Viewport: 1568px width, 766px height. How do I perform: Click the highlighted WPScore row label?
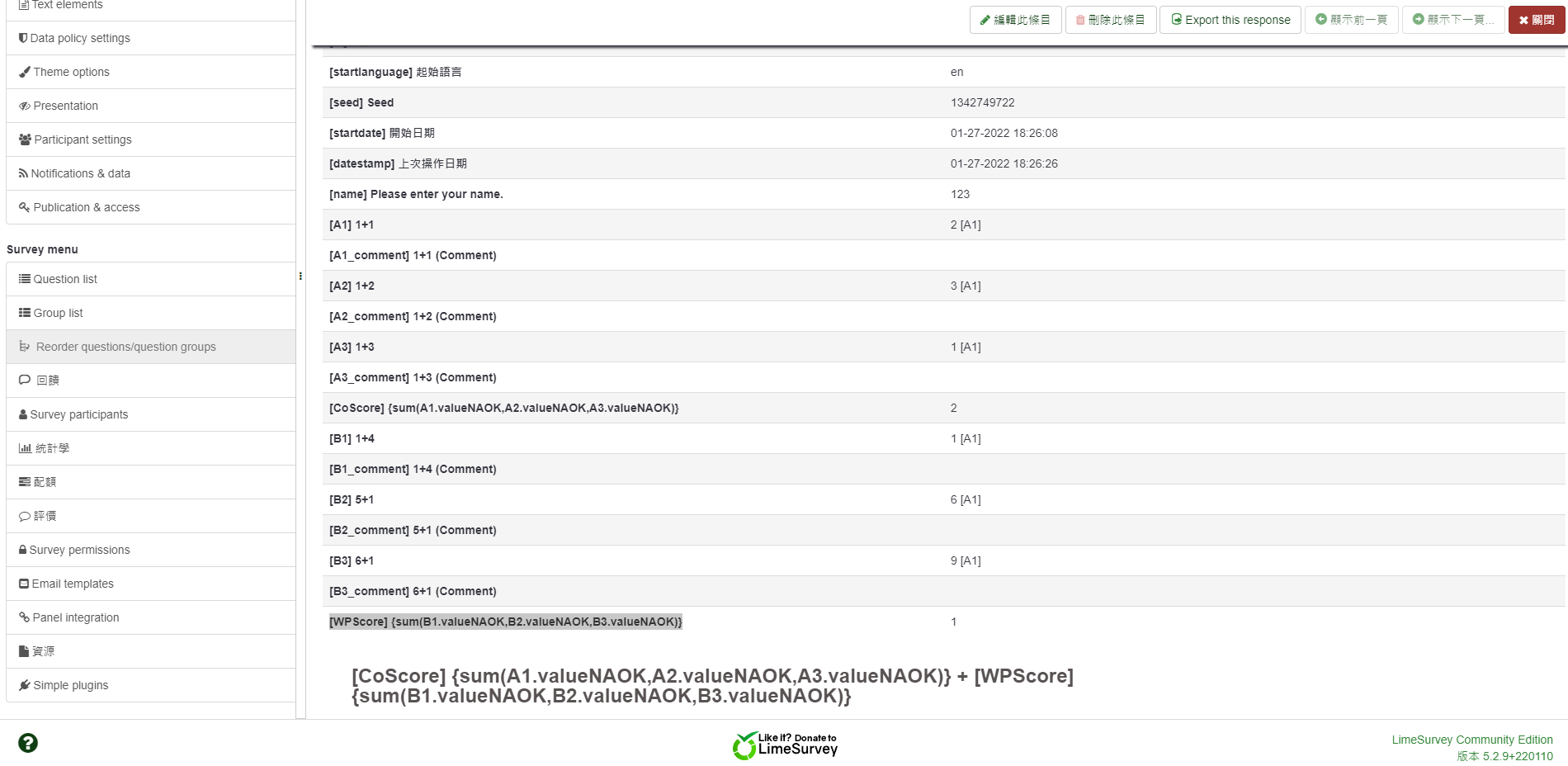pos(506,622)
